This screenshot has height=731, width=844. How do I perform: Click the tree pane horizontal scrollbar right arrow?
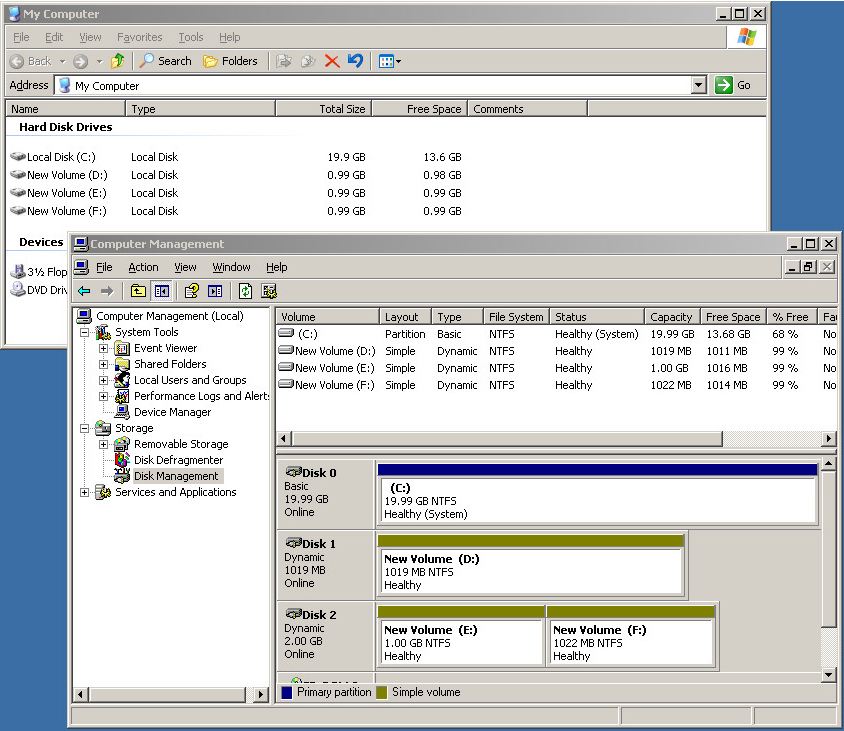(261, 694)
